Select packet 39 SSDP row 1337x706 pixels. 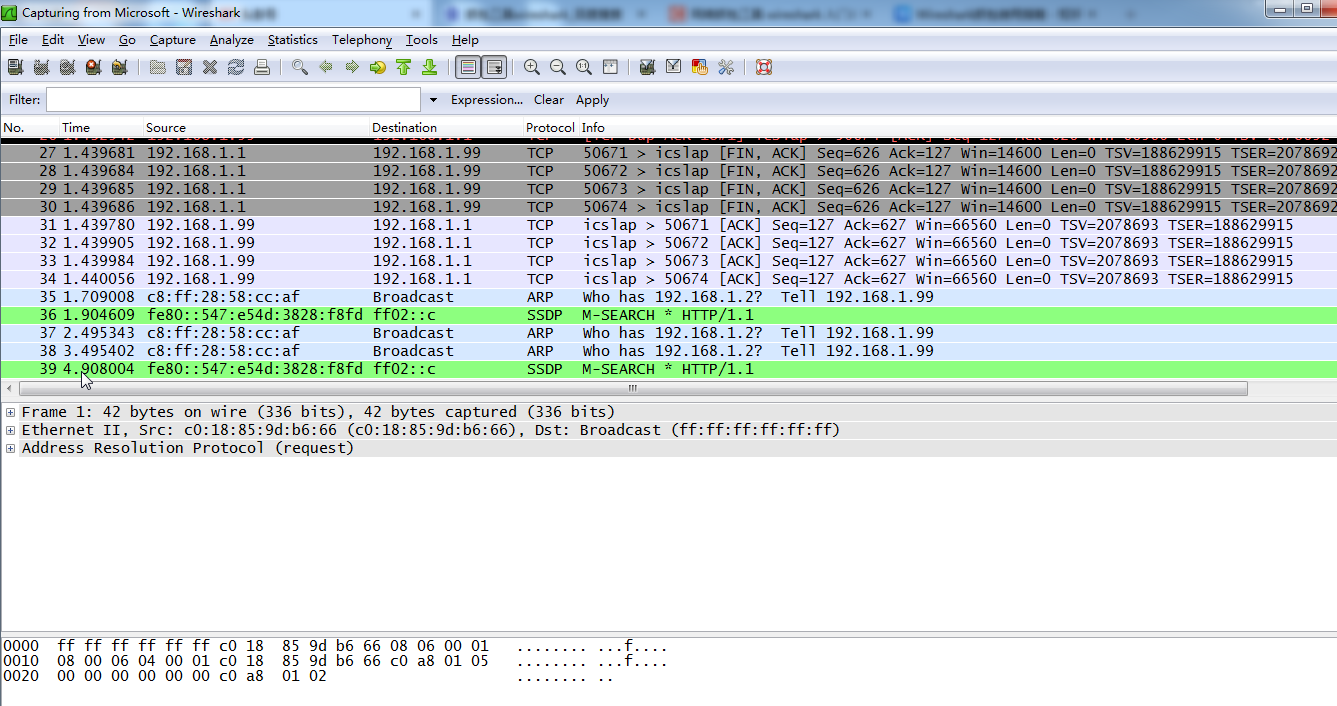668,369
